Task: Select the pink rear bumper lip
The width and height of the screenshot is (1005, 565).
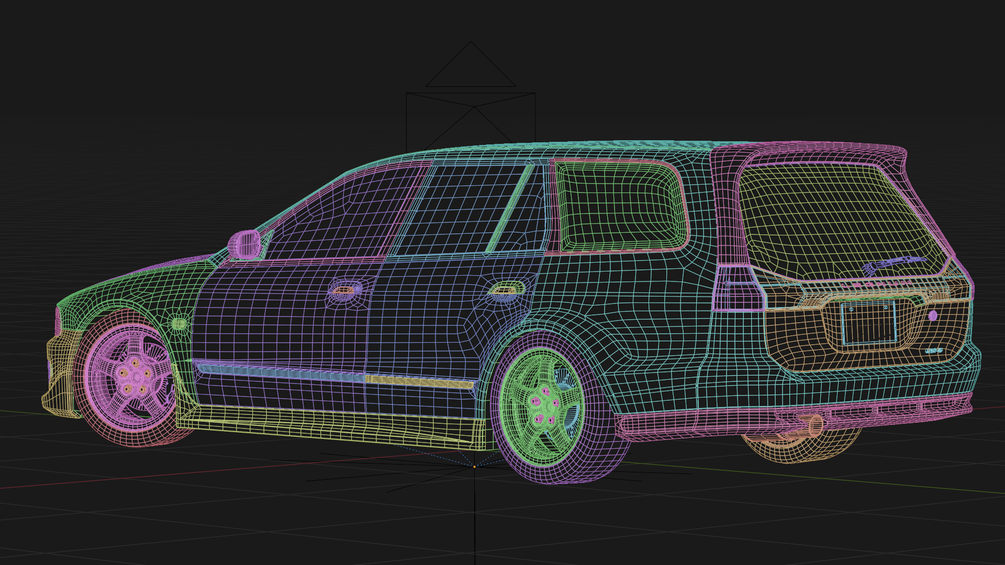Action: pyautogui.click(x=793, y=418)
